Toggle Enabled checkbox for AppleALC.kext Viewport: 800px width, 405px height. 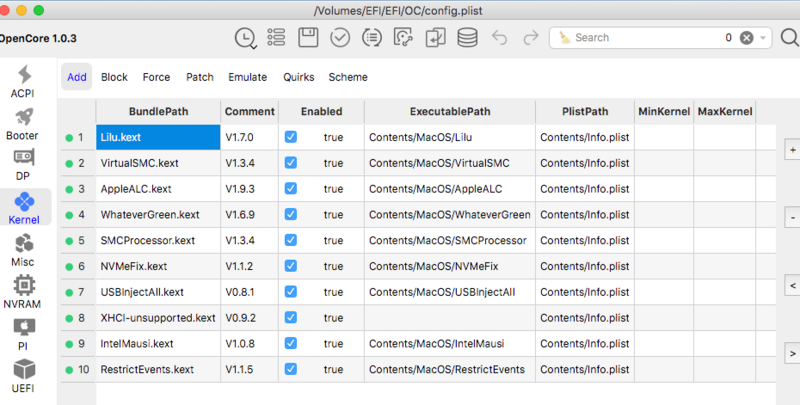click(291, 188)
